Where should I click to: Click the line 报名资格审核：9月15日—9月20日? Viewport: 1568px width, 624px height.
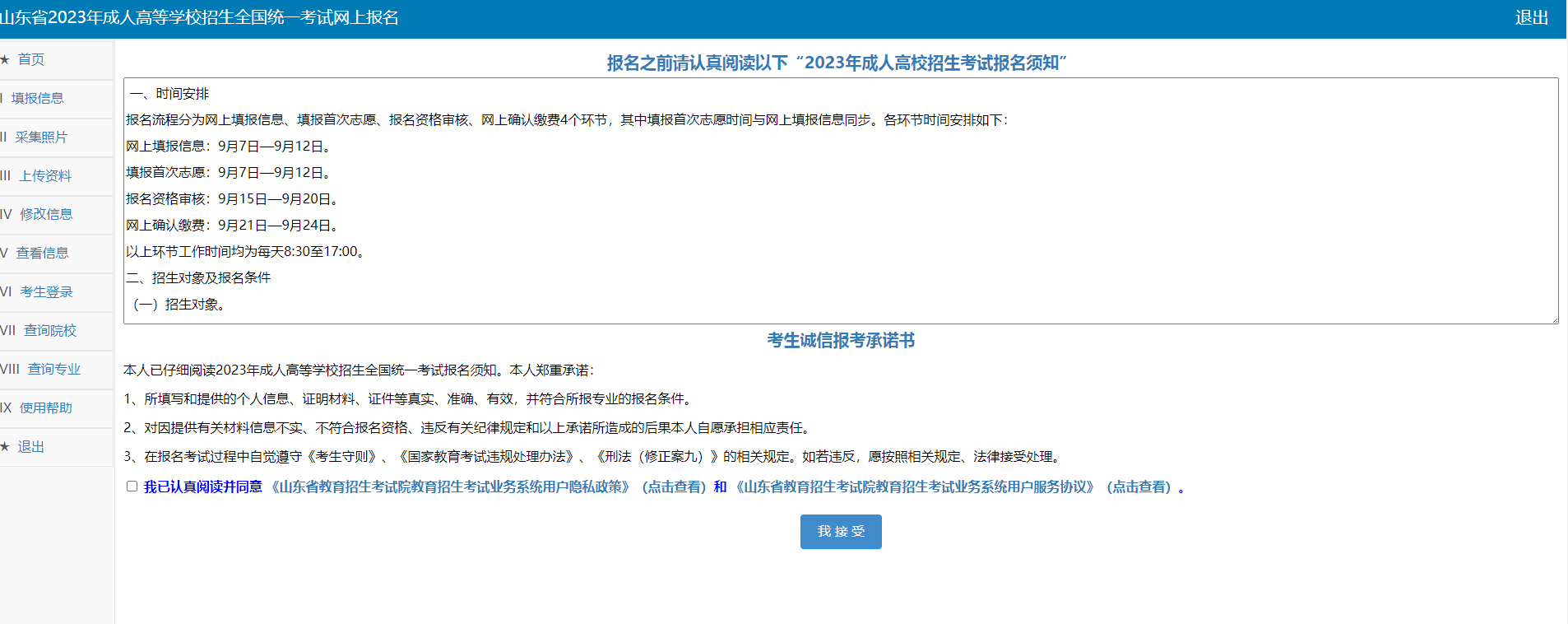coord(233,199)
